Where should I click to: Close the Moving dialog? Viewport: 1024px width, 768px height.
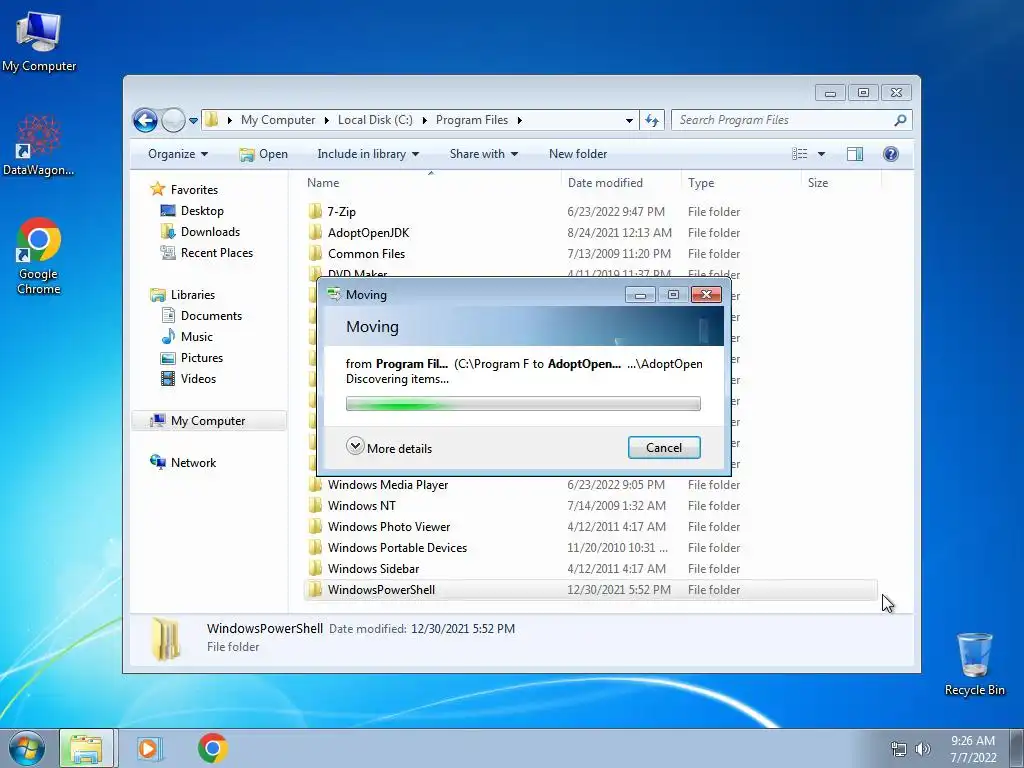pos(706,295)
